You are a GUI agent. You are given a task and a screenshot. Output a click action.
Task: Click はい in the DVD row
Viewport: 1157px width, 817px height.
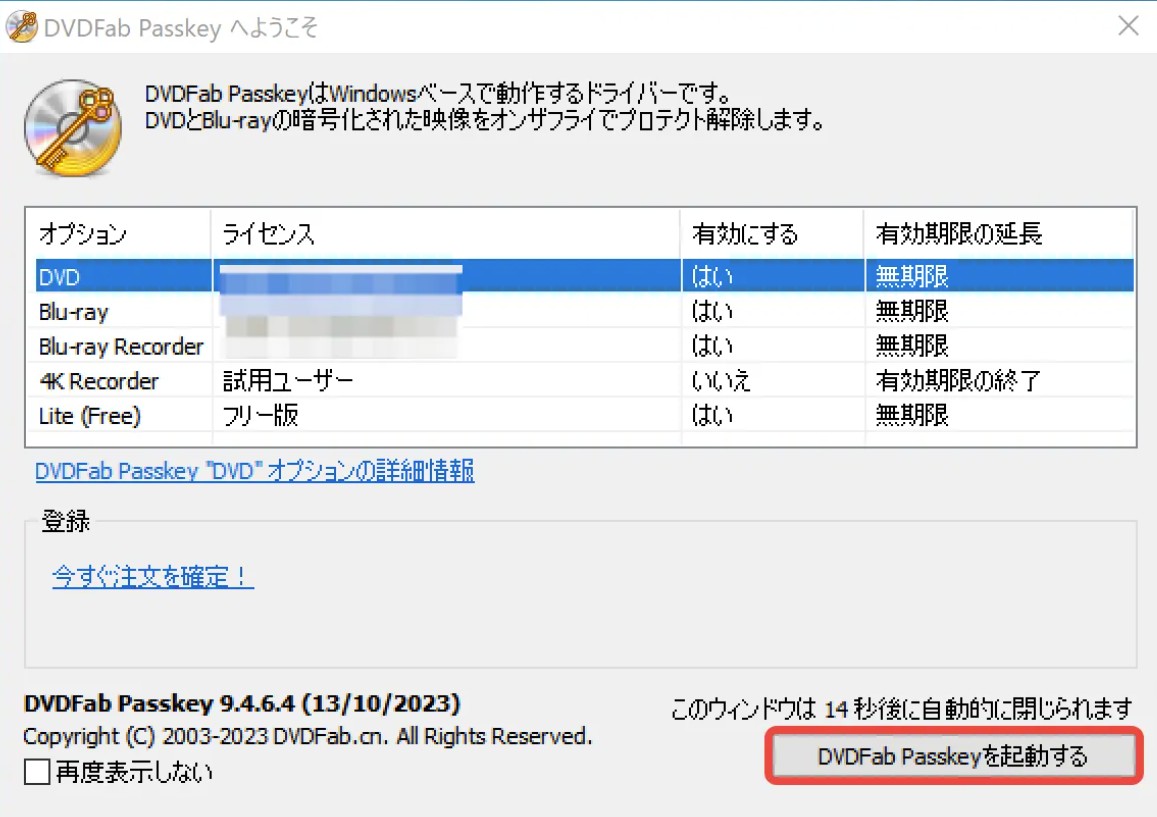712,277
